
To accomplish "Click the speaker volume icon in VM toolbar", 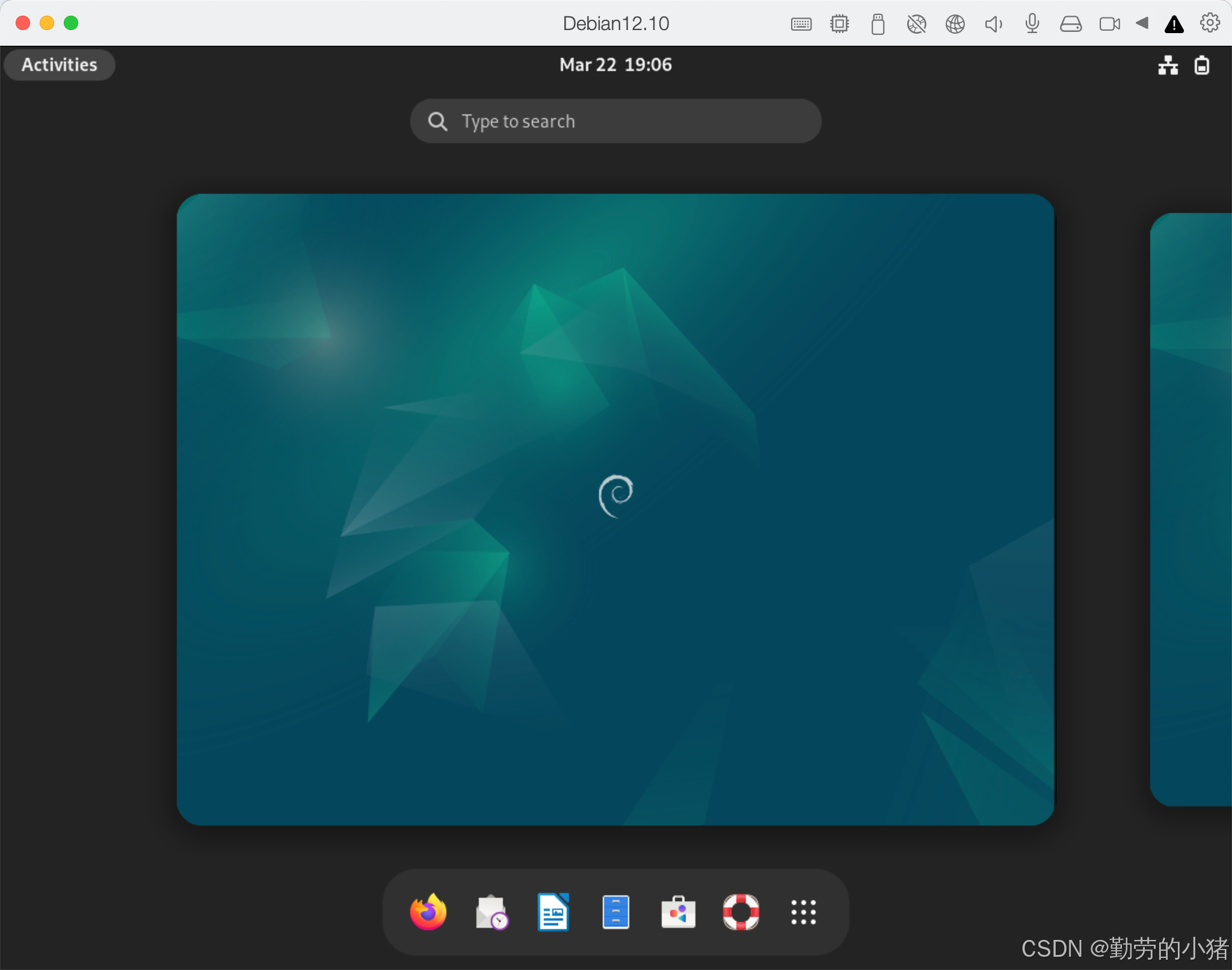I will (x=994, y=24).
